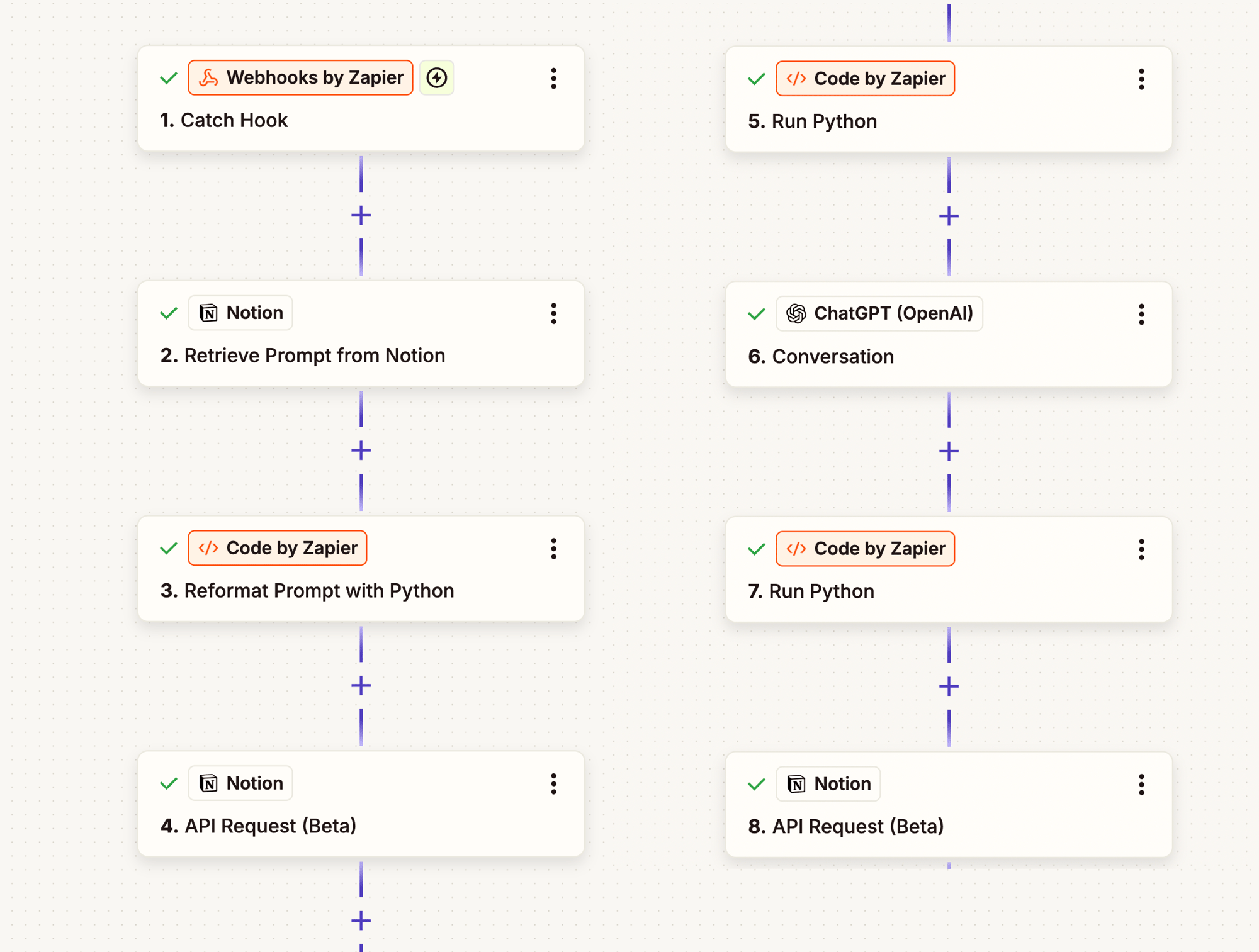1259x952 pixels.
Task: Click the code icon on step 5
Action: [x=796, y=79]
